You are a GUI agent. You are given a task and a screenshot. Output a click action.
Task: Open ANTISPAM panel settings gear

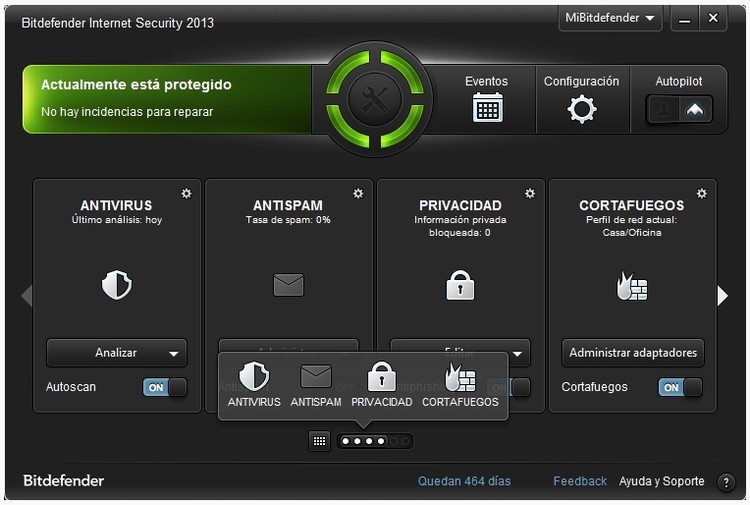(358, 193)
